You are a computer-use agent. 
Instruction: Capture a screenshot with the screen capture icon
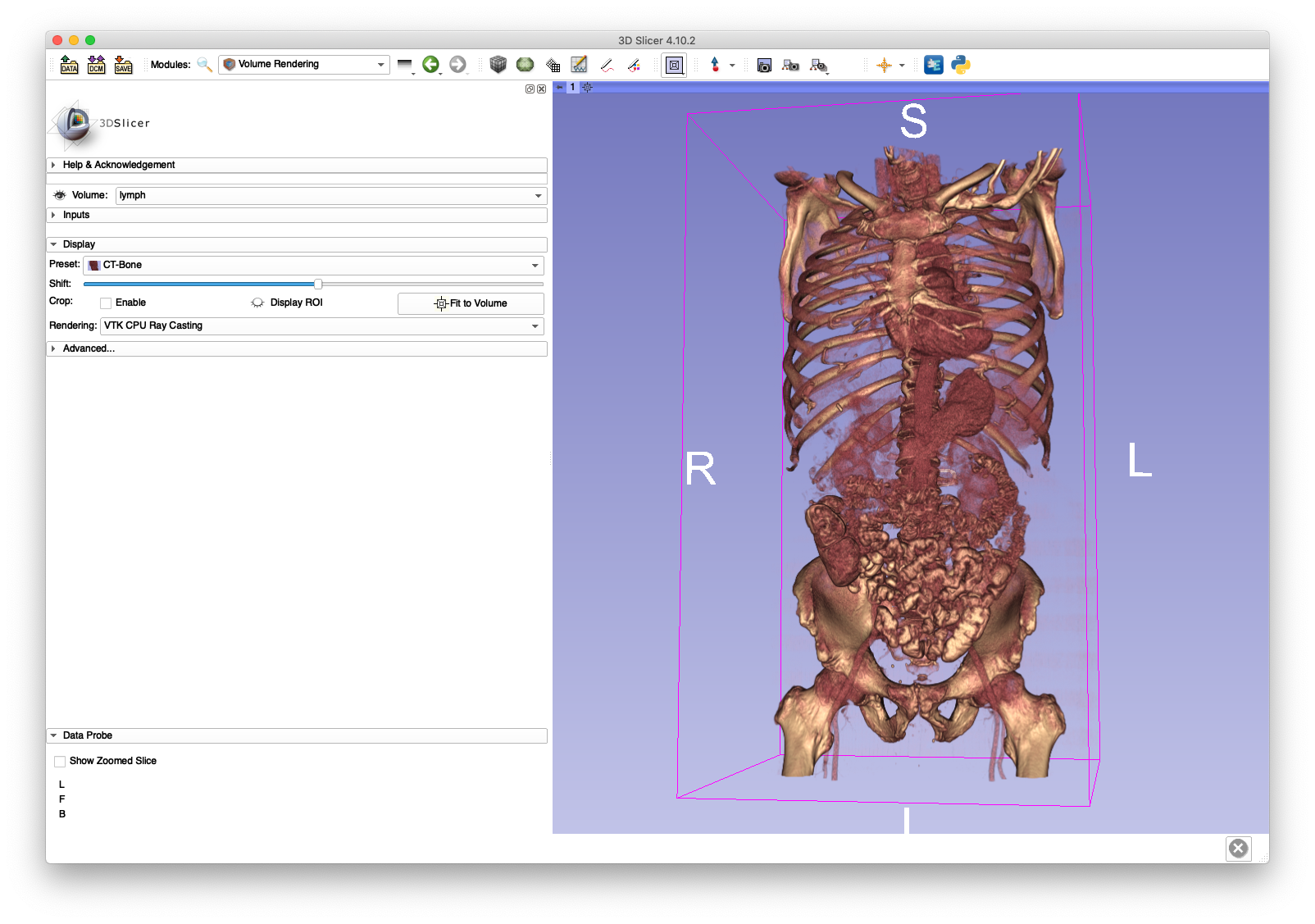point(764,65)
